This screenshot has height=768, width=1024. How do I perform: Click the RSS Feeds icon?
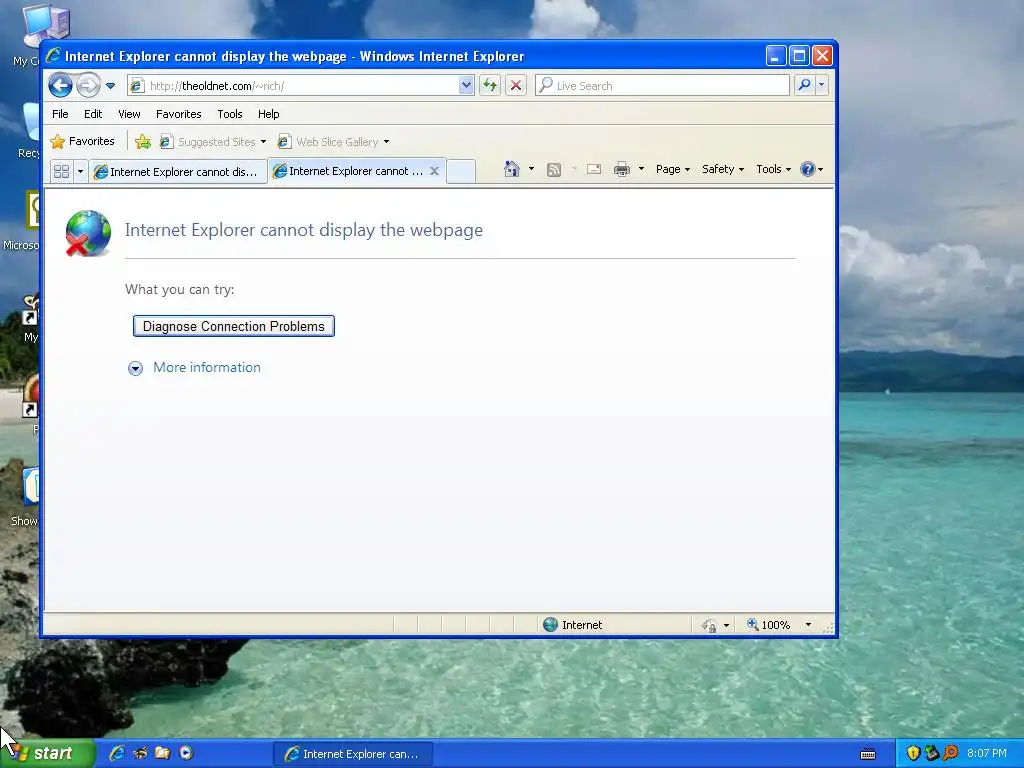click(x=554, y=170)
